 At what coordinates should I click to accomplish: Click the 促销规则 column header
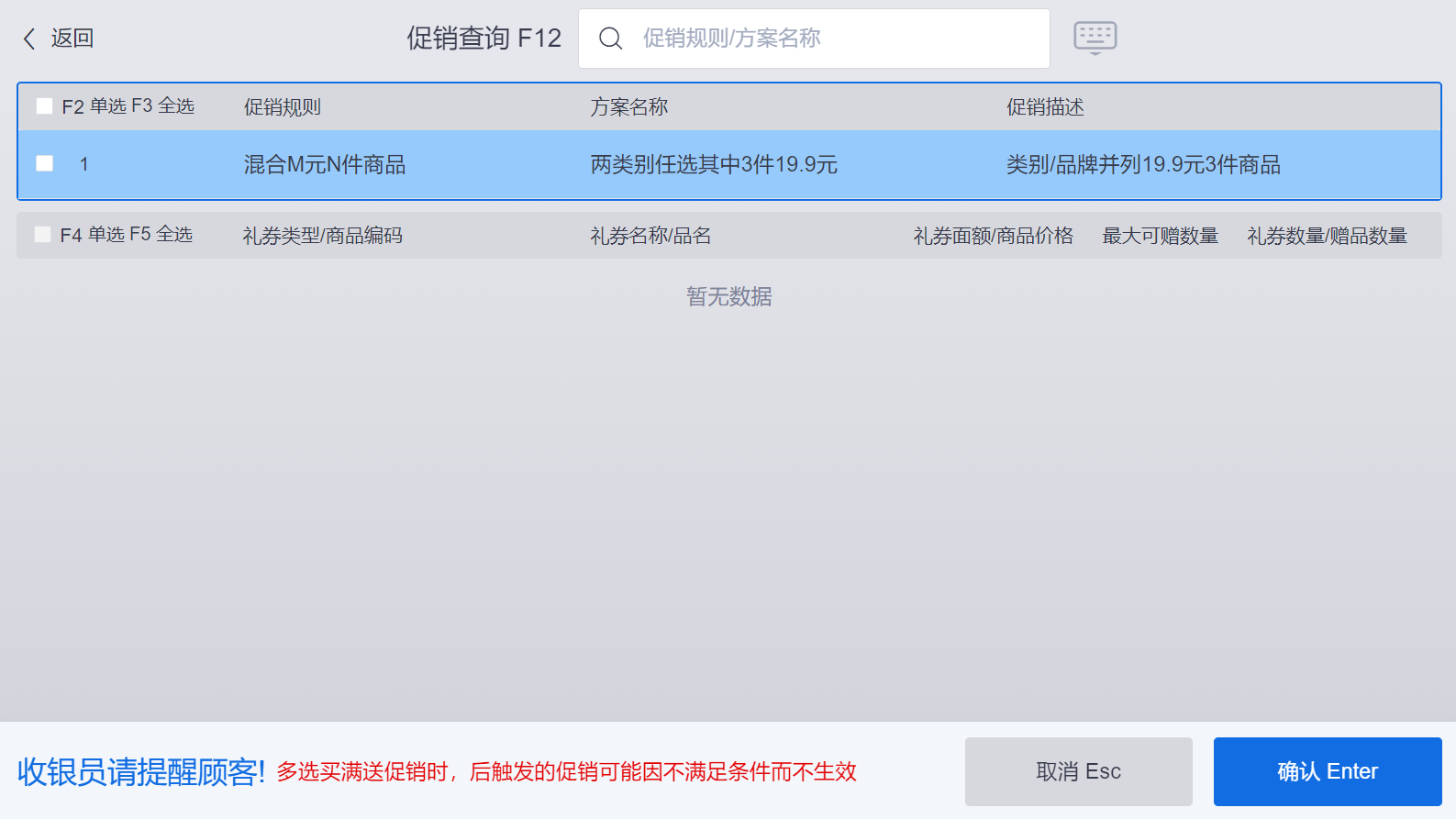pyautogui.click(x=283, y=107)
